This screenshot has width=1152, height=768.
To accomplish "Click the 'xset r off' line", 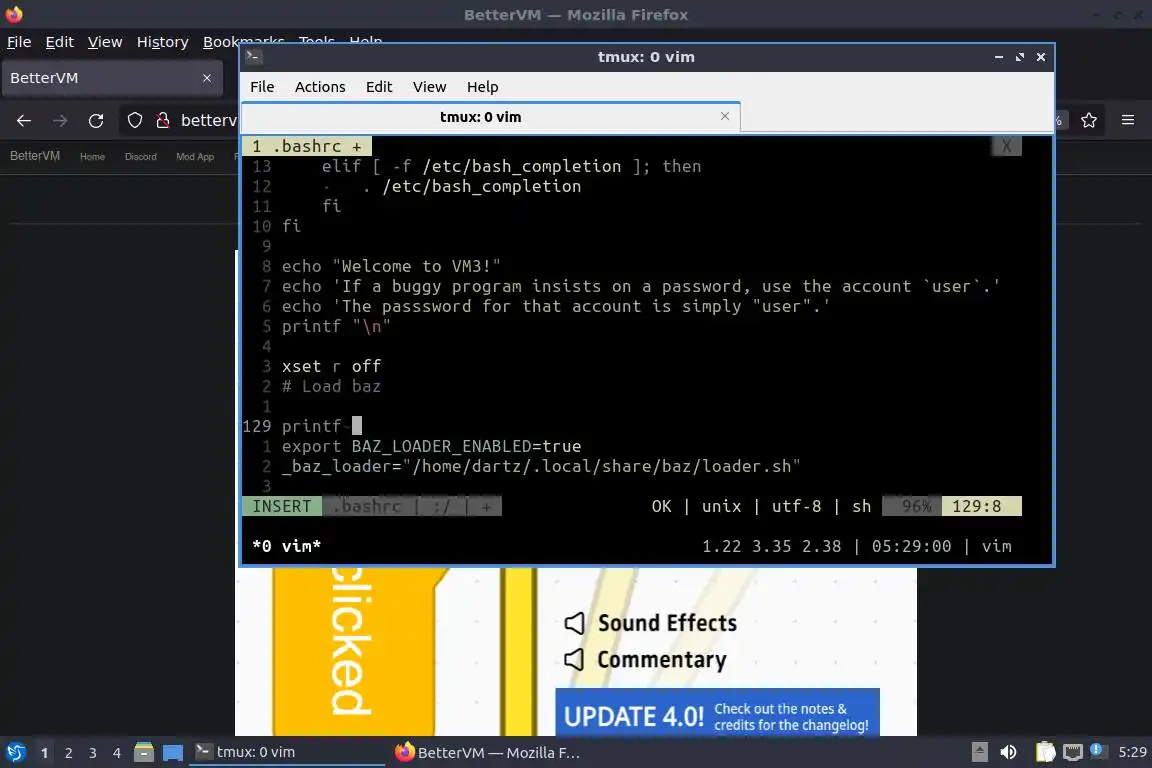I will pos(331,366).
